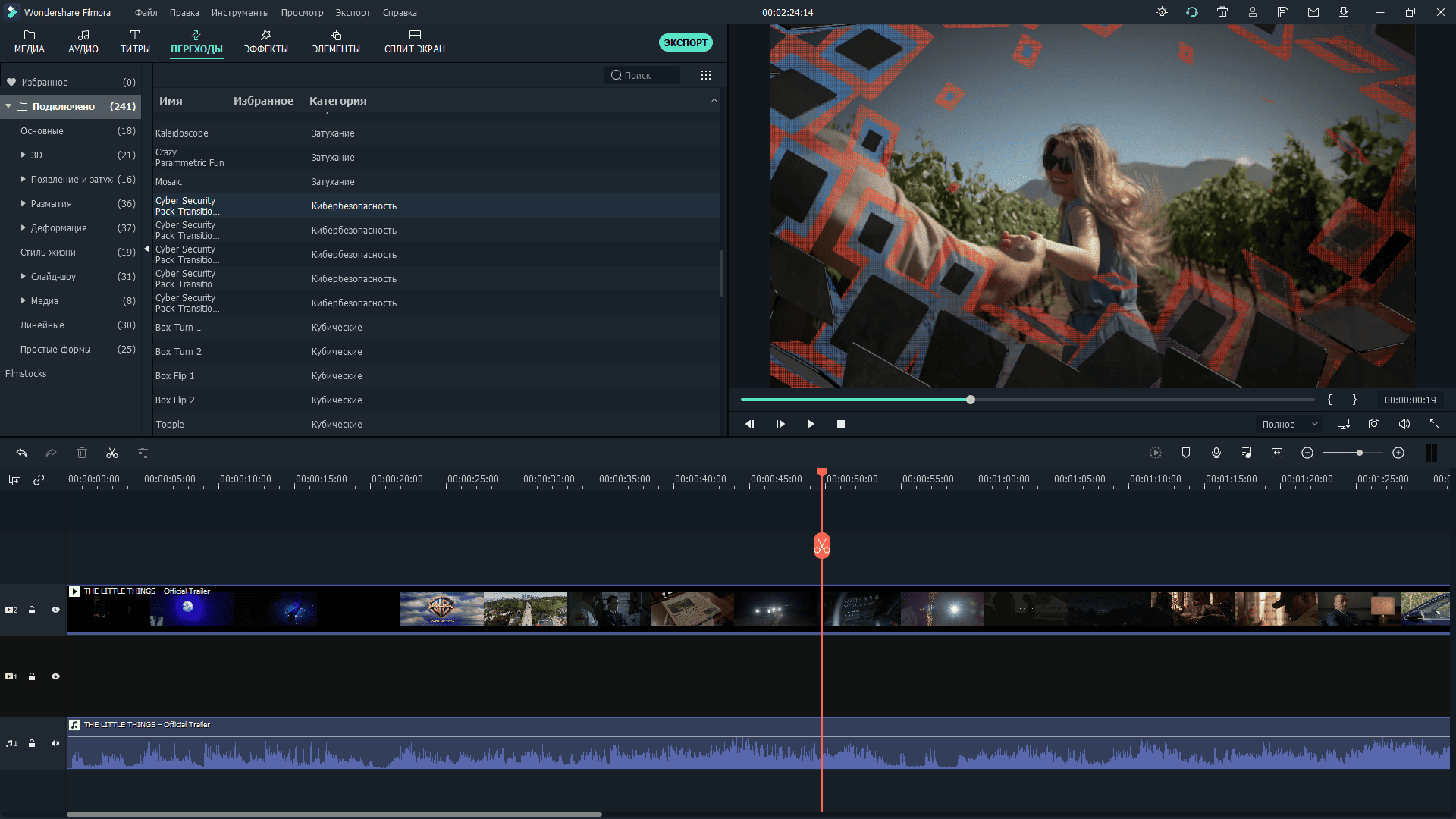Collapse the left panel arrow

coord(146,249)
